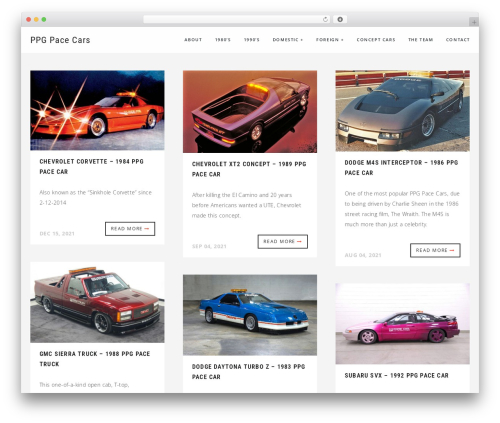Click the browser reload icon

tap(325, 20)
